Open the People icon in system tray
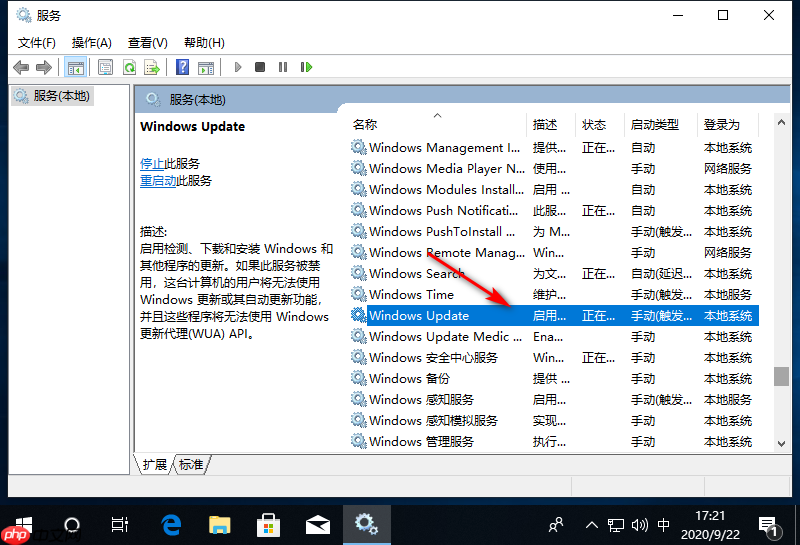 click(x=556, y=525)
